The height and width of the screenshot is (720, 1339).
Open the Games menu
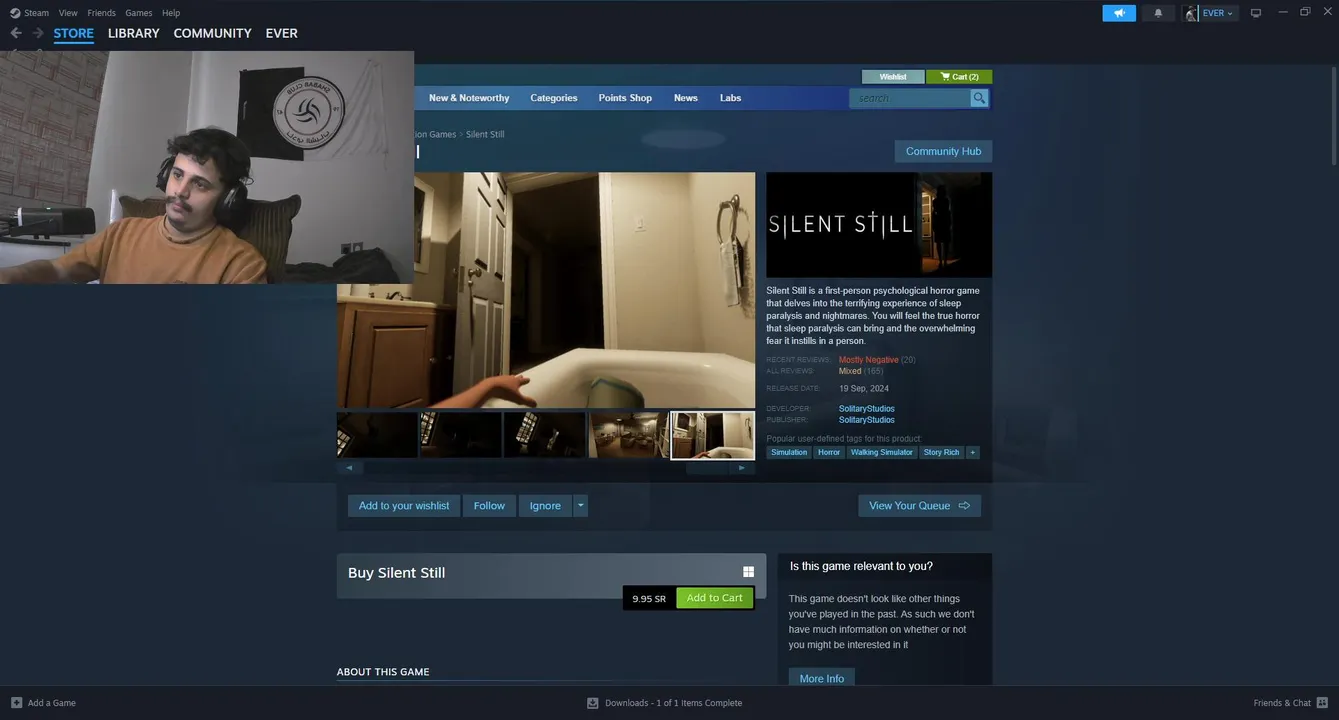[x=138, y=13]
